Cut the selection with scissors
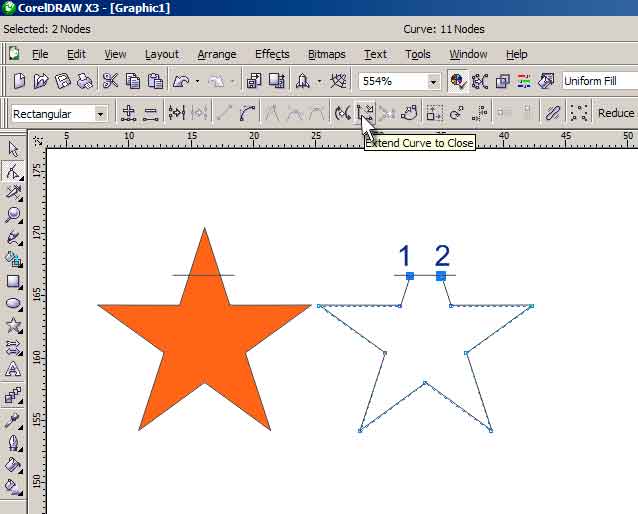 point(110,81)
